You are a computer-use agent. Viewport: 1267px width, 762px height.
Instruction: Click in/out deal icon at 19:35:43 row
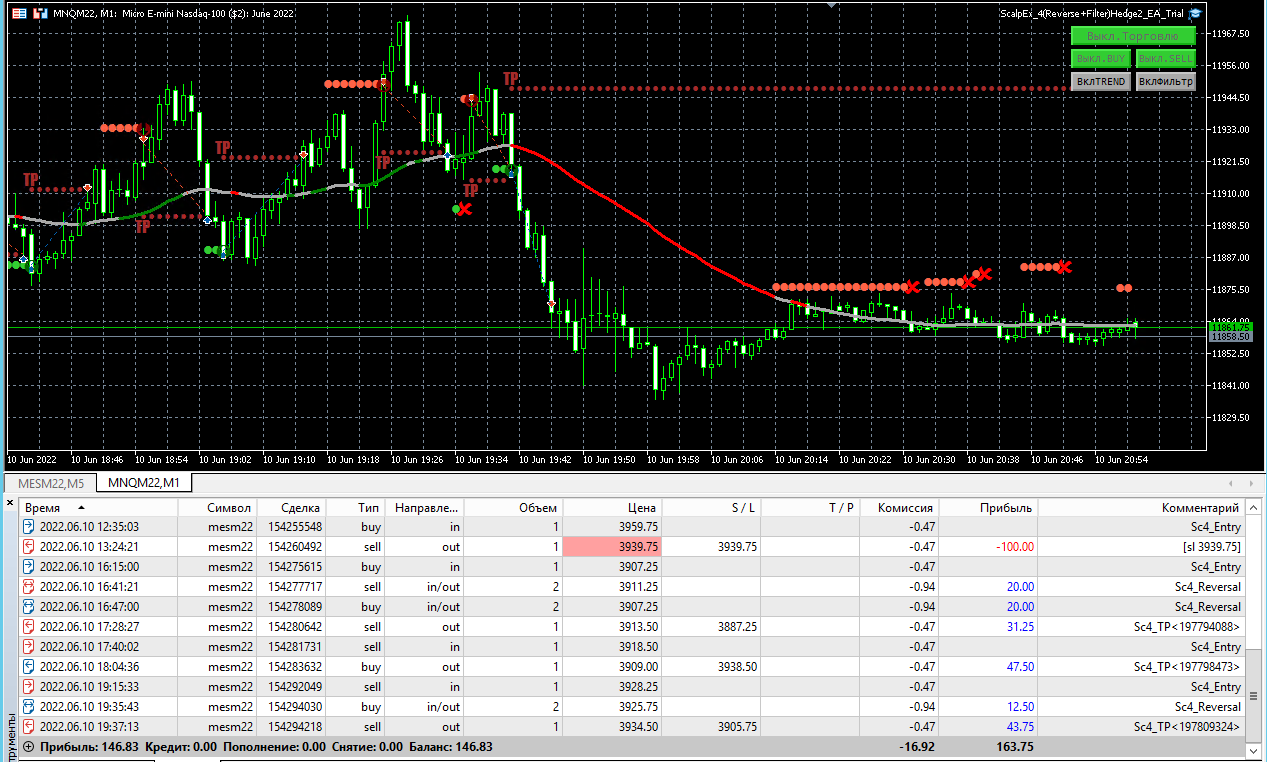click(x=28, y=707)
